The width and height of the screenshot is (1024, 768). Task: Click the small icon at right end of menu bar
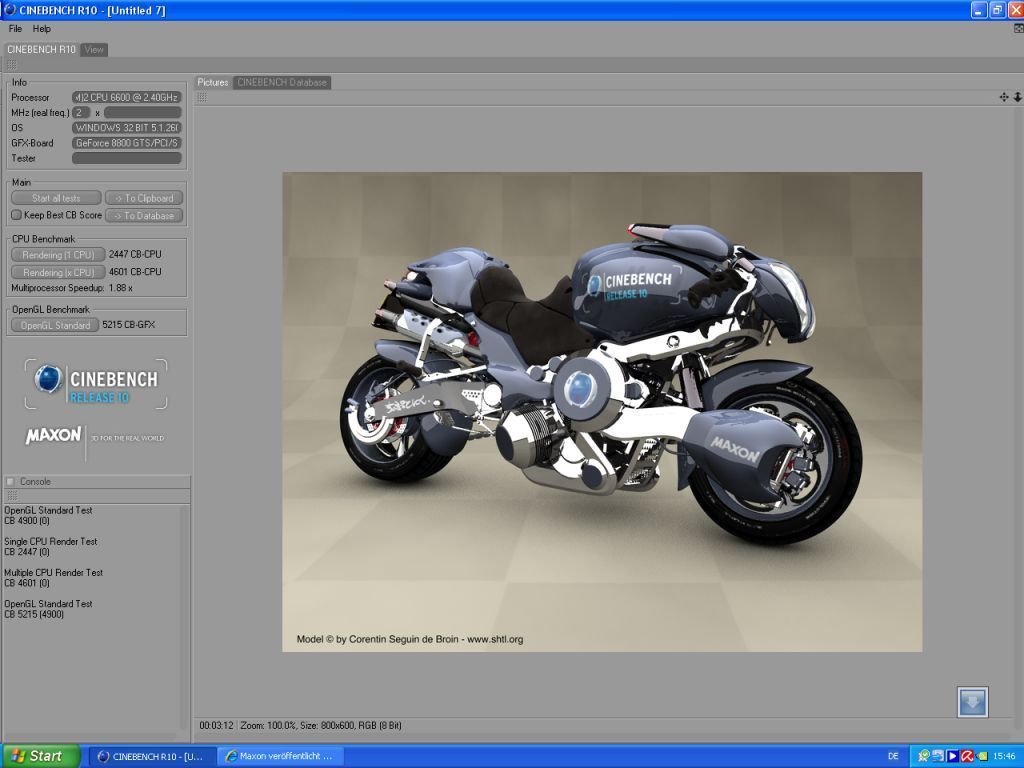pos(1018,29)
